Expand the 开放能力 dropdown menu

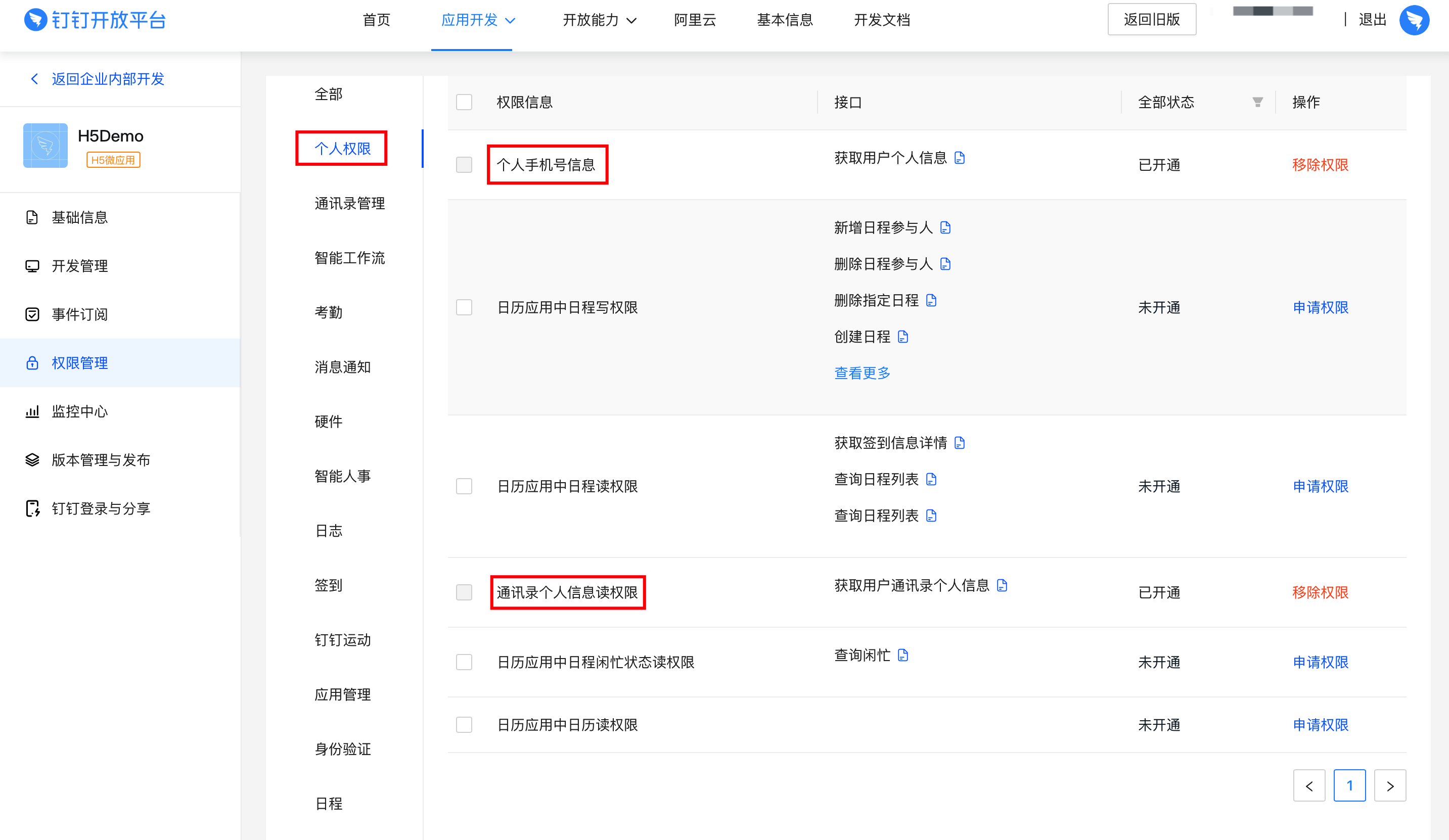click(599, 20)
